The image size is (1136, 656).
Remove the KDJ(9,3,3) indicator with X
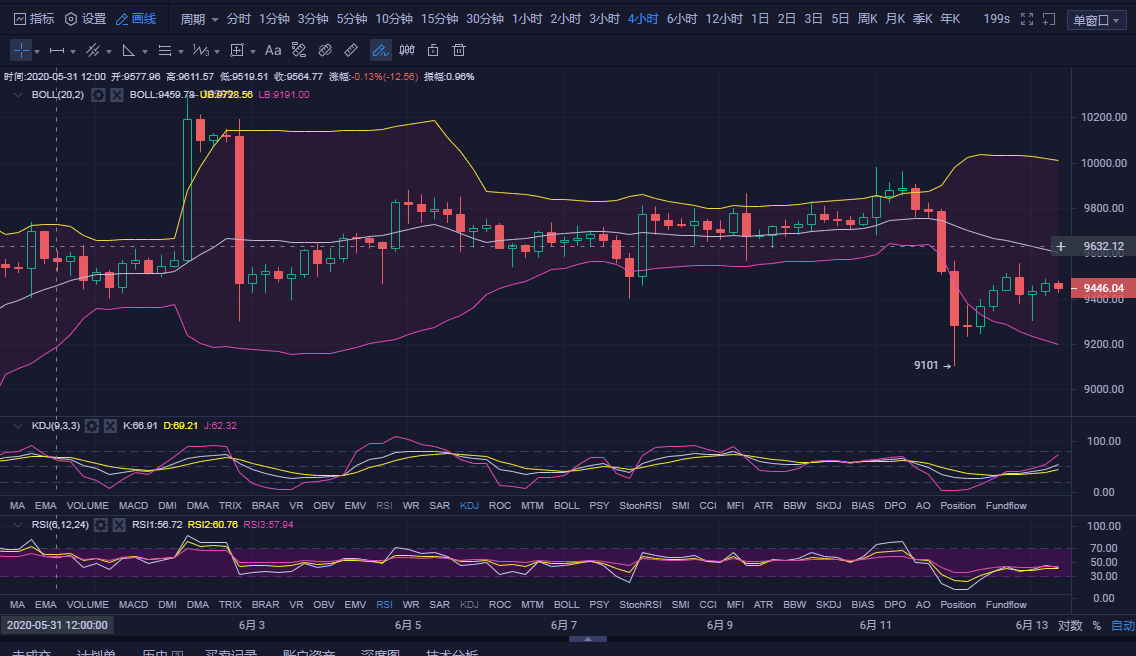(x=109, y=426)
